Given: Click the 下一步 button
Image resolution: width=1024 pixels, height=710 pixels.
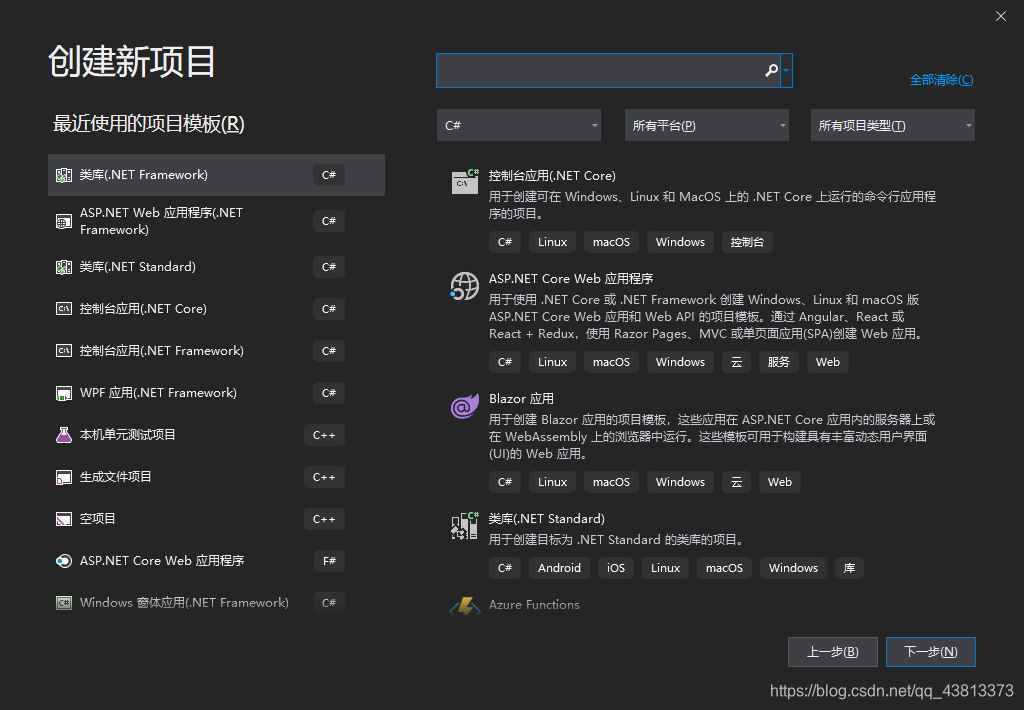Looking at the screenshot, I should [930, 651].
